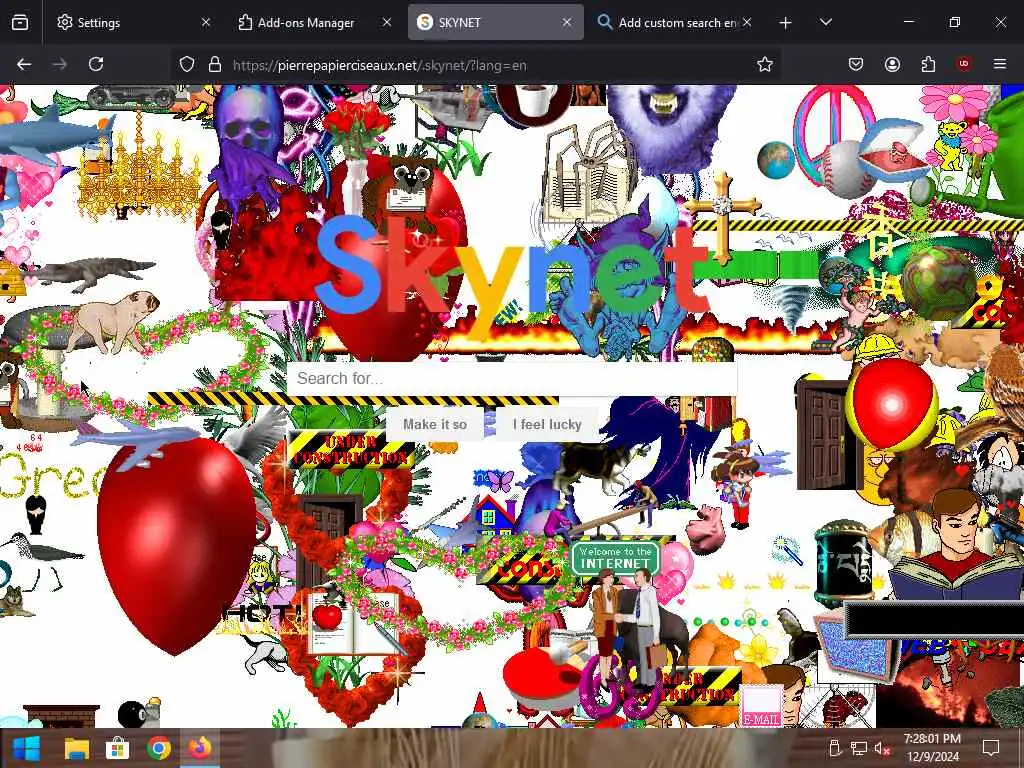Screen dimensions: 1024x768
Task: Save page to Pocket
Action: point(856,64)
